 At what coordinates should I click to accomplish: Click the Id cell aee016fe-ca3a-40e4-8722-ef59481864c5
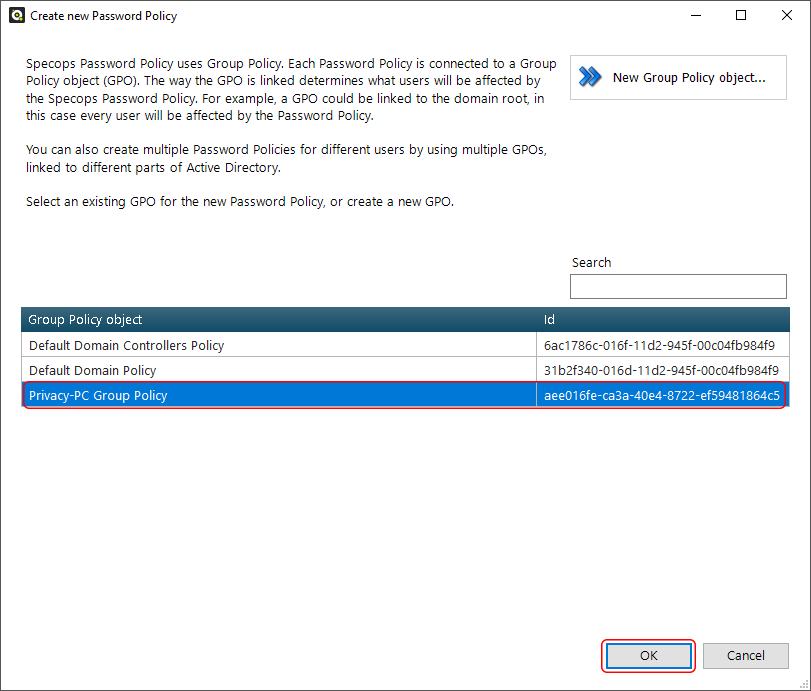(663, 395)
